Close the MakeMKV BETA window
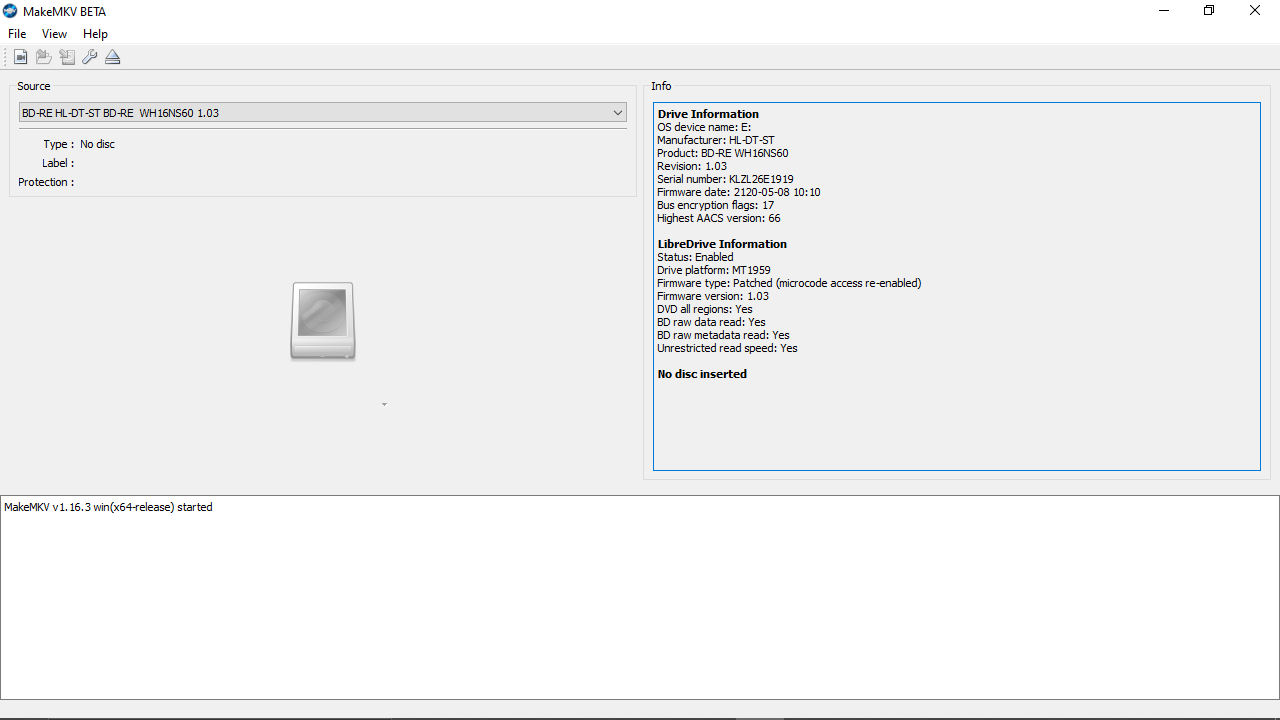This screenshot has width=1280, height=720. click(1255, 11)
